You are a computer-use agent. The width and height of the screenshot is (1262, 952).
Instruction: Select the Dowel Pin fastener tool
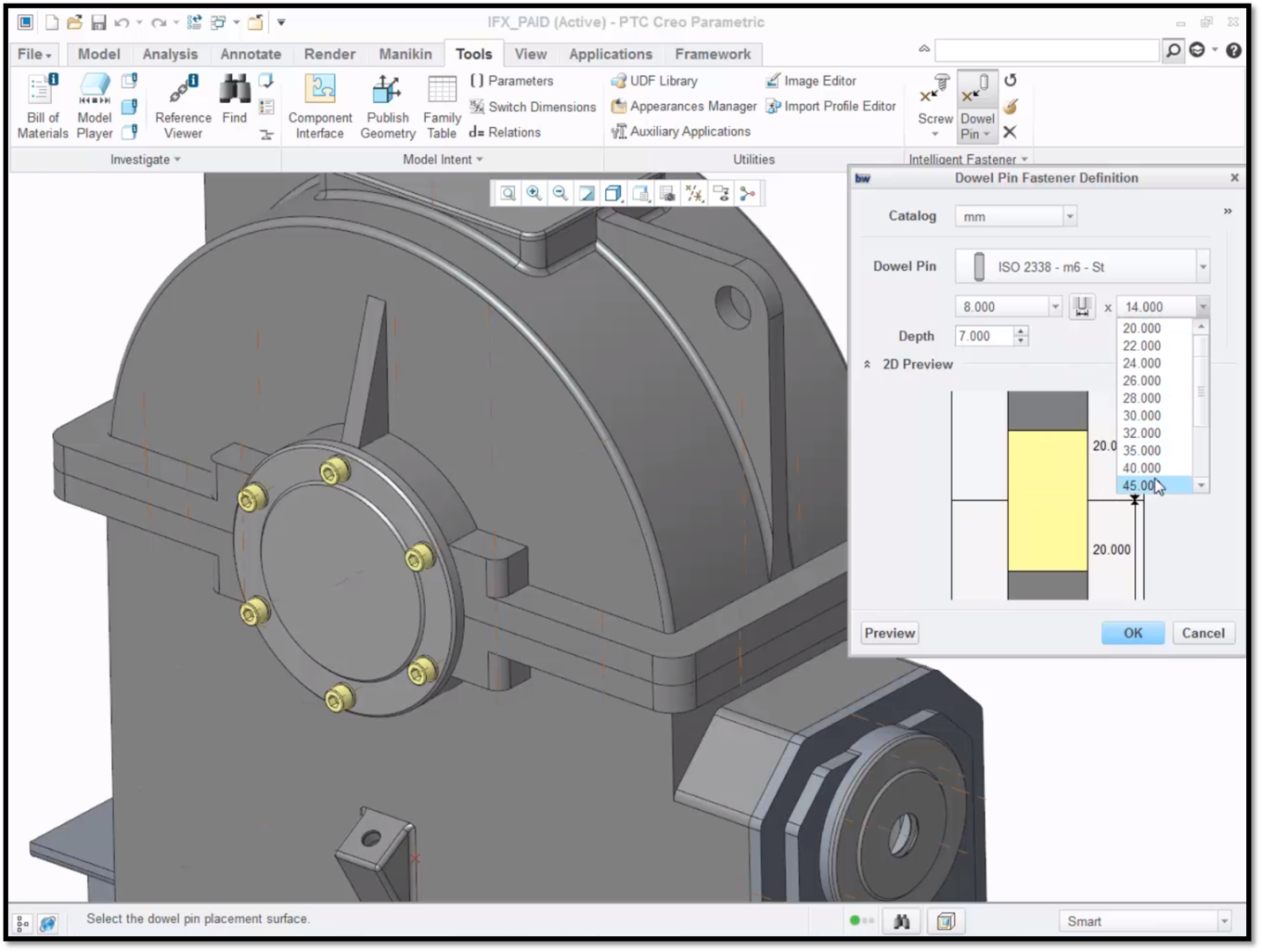pos(977,107)
